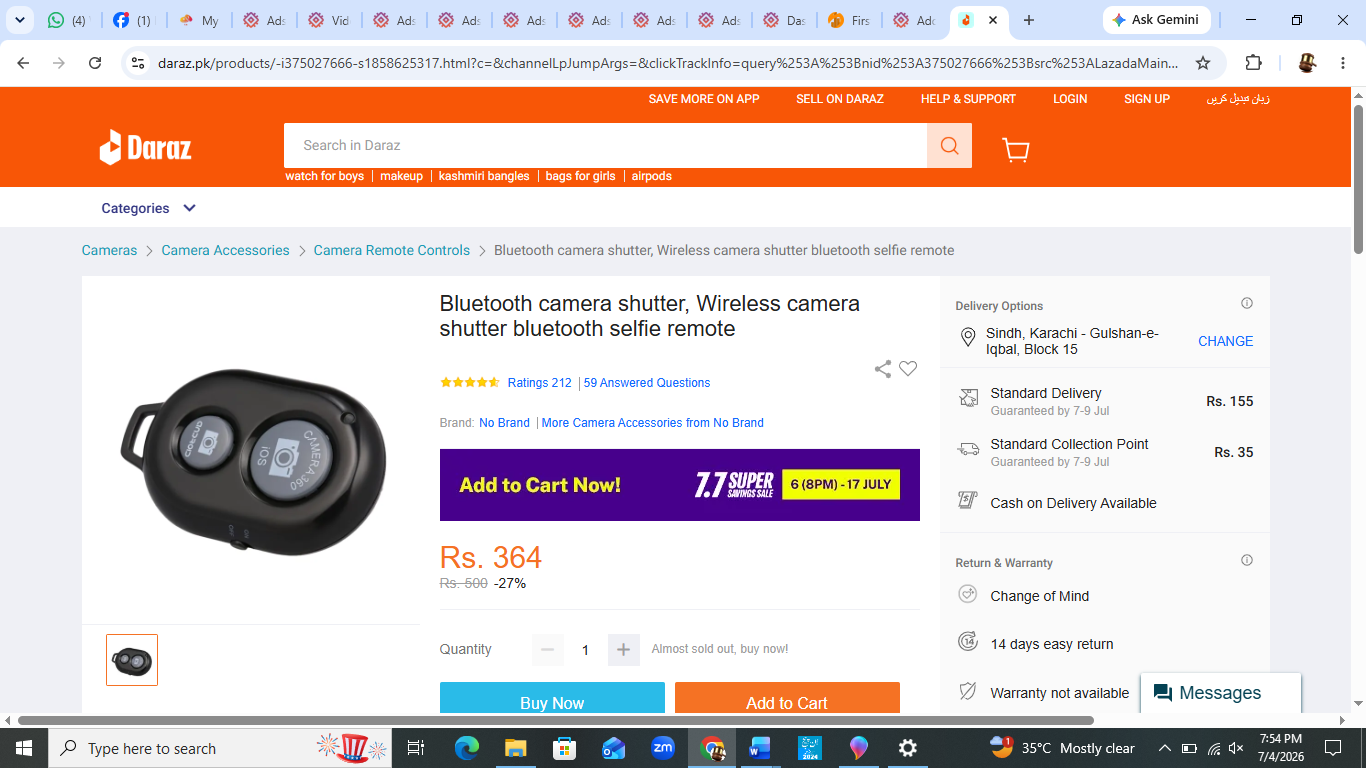The image size is (1366, 768).
Task: Share this product via share icon
Action: pyautogui.click(x=883, y=369)
